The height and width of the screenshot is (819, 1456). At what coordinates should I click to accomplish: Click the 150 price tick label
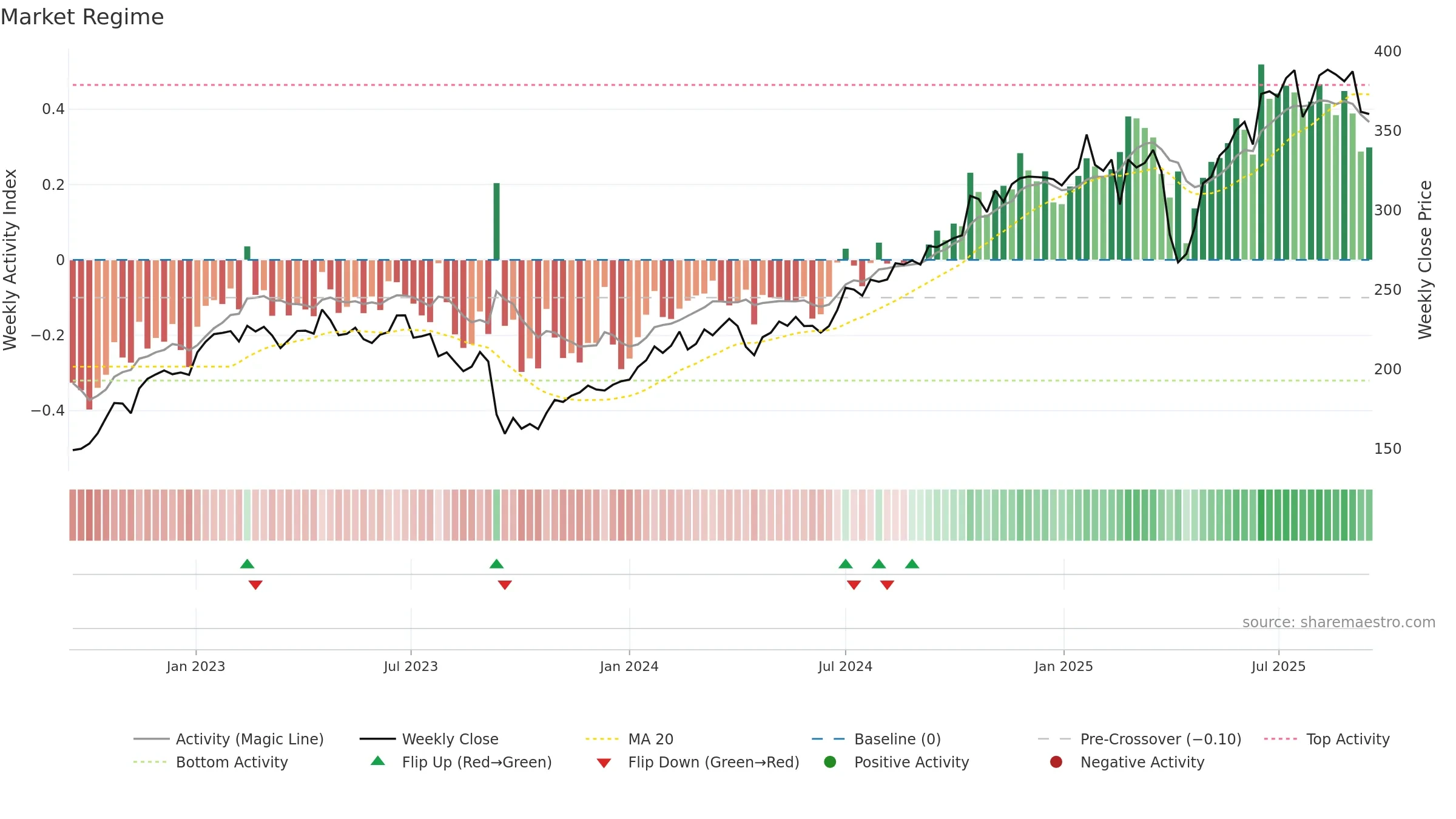tap(1387, 448)
